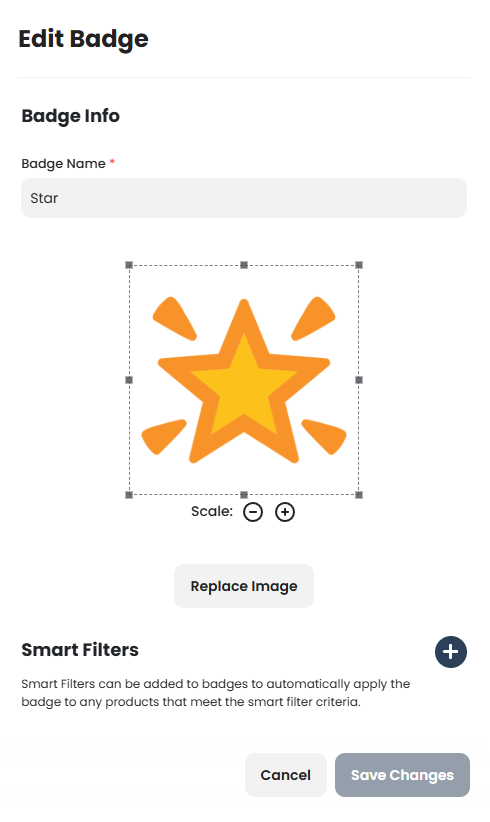
Task: Increase badge image scale with plus icon
Action: (x=285, y=512)
